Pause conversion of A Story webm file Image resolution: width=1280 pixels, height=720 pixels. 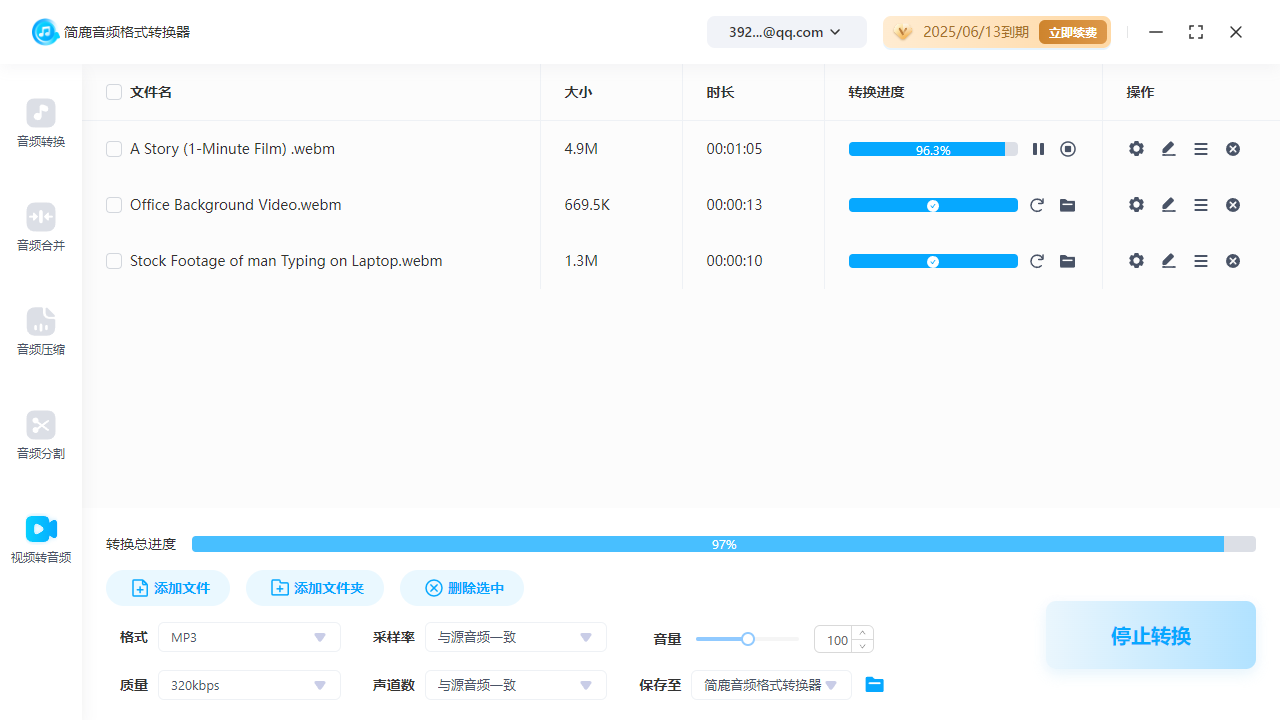pyautogui.click(x=1038, y=149)
